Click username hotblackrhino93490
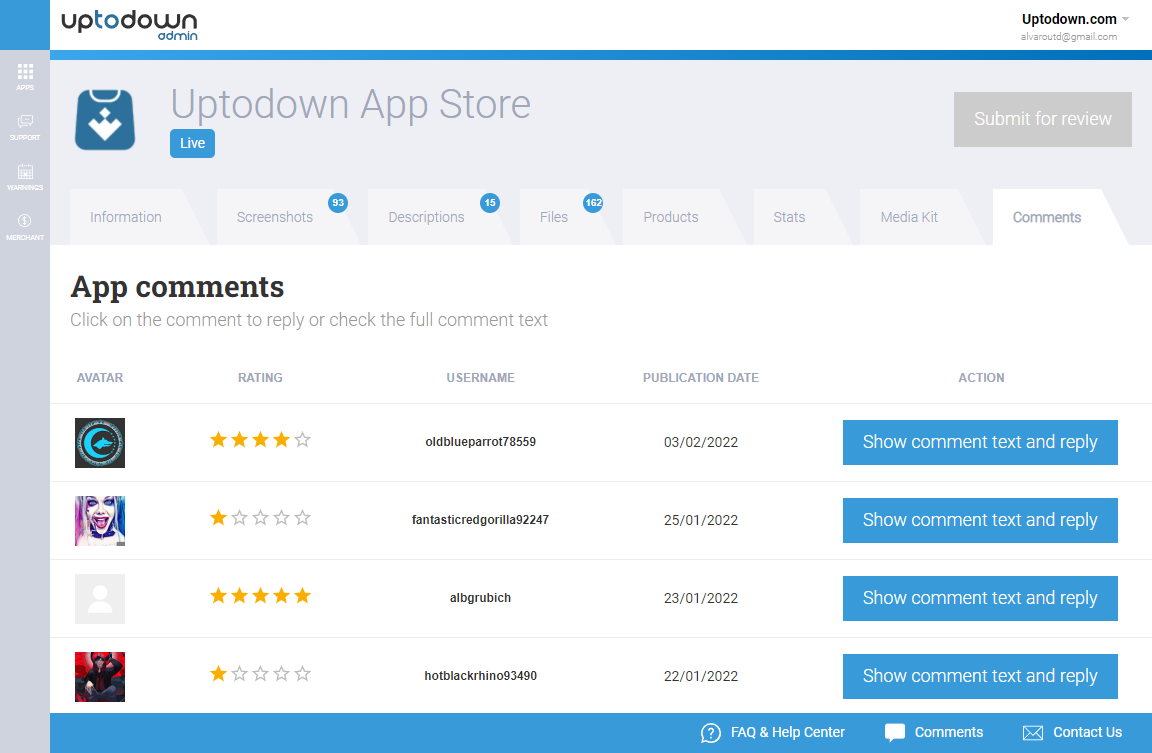Screen dimensions: 1152x753 pos(480,676)
